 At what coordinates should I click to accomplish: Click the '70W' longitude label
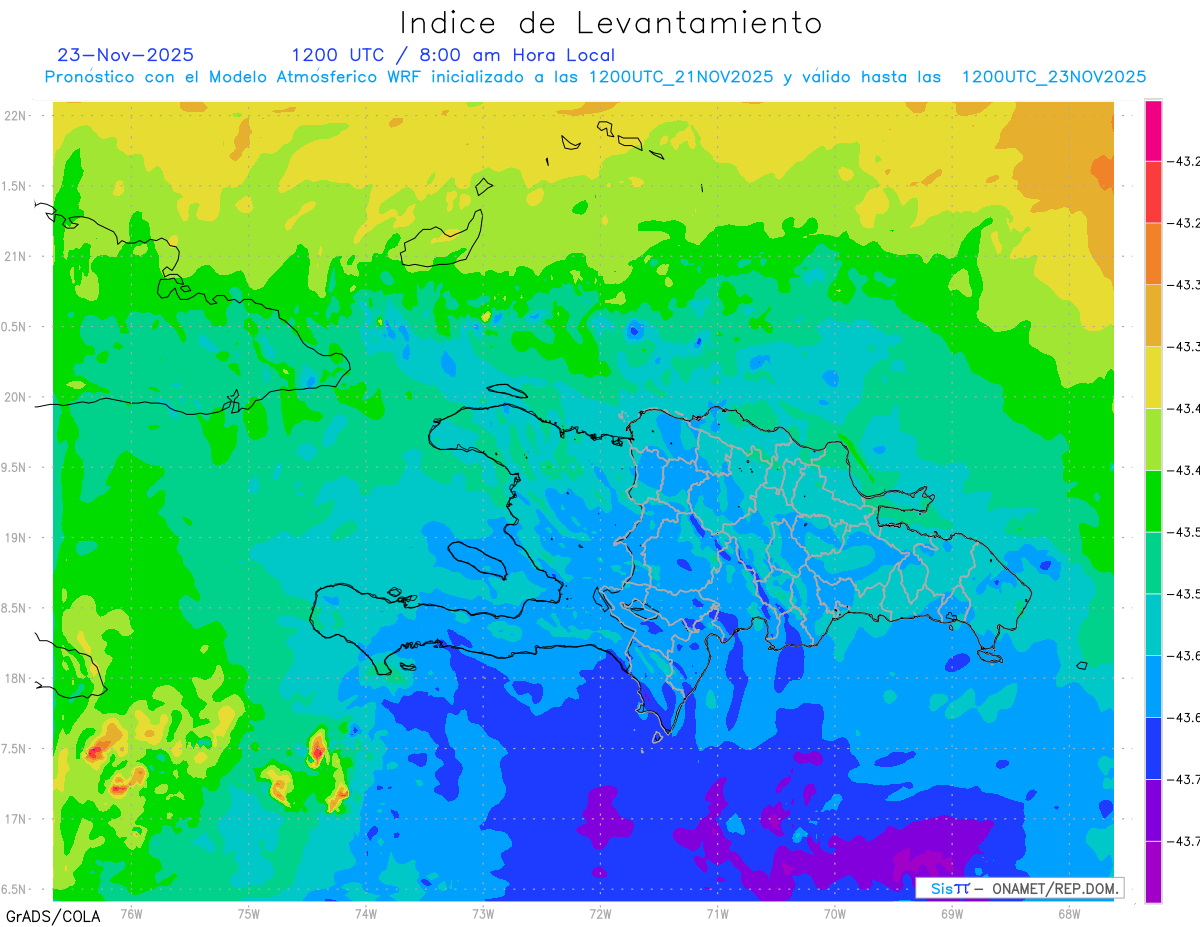click(x=835, y=913)
